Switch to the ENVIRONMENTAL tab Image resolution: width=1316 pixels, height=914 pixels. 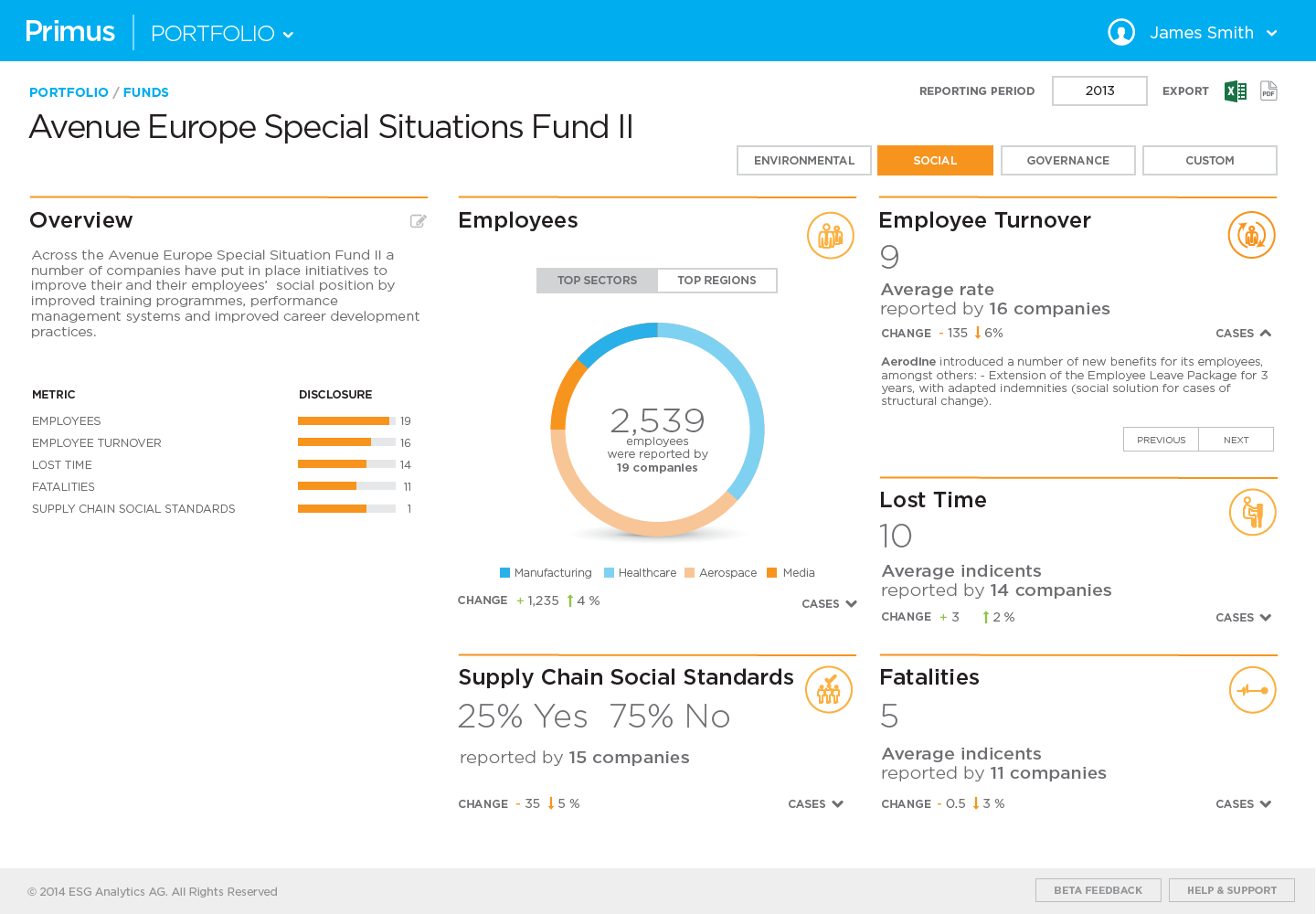pyautogui.click(x=804, y=160)
